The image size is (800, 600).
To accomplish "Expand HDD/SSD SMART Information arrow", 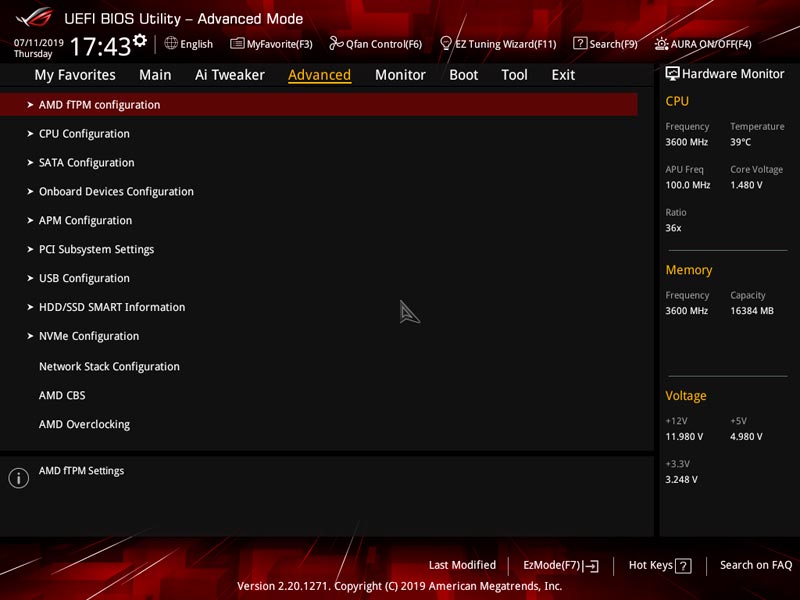I will [30, 307].
